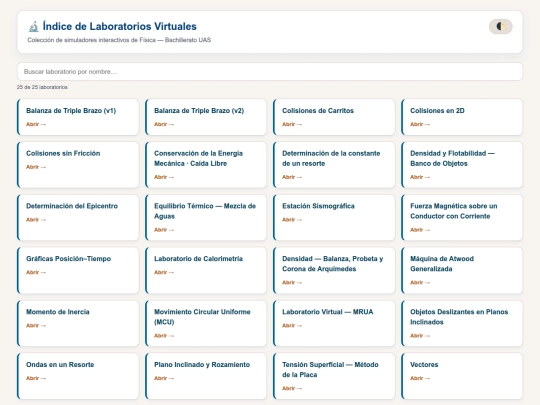Click the microscope icon beside the title
540x405 pixels.
tap(33, 27)
